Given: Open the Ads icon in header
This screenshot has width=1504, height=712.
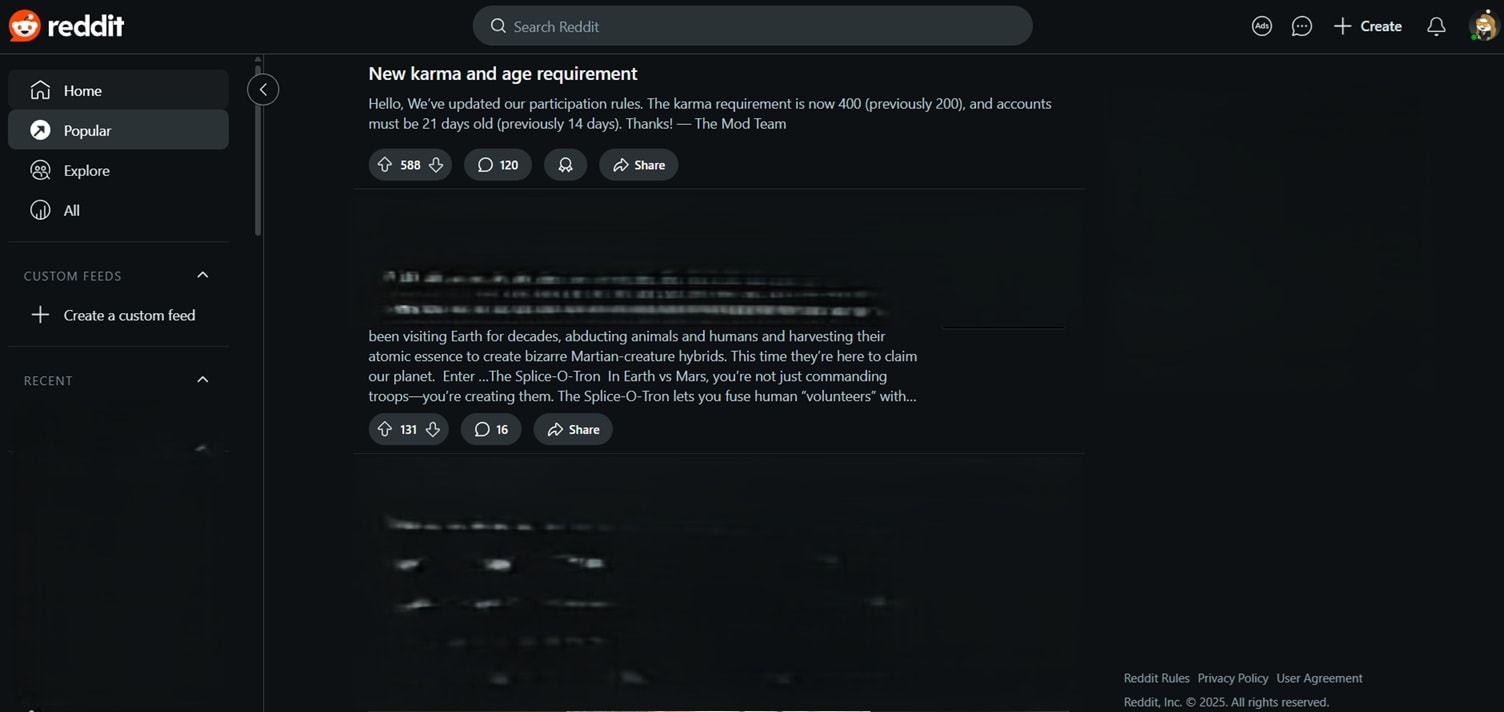Looking at the screenshot, I should (1262, 26).
